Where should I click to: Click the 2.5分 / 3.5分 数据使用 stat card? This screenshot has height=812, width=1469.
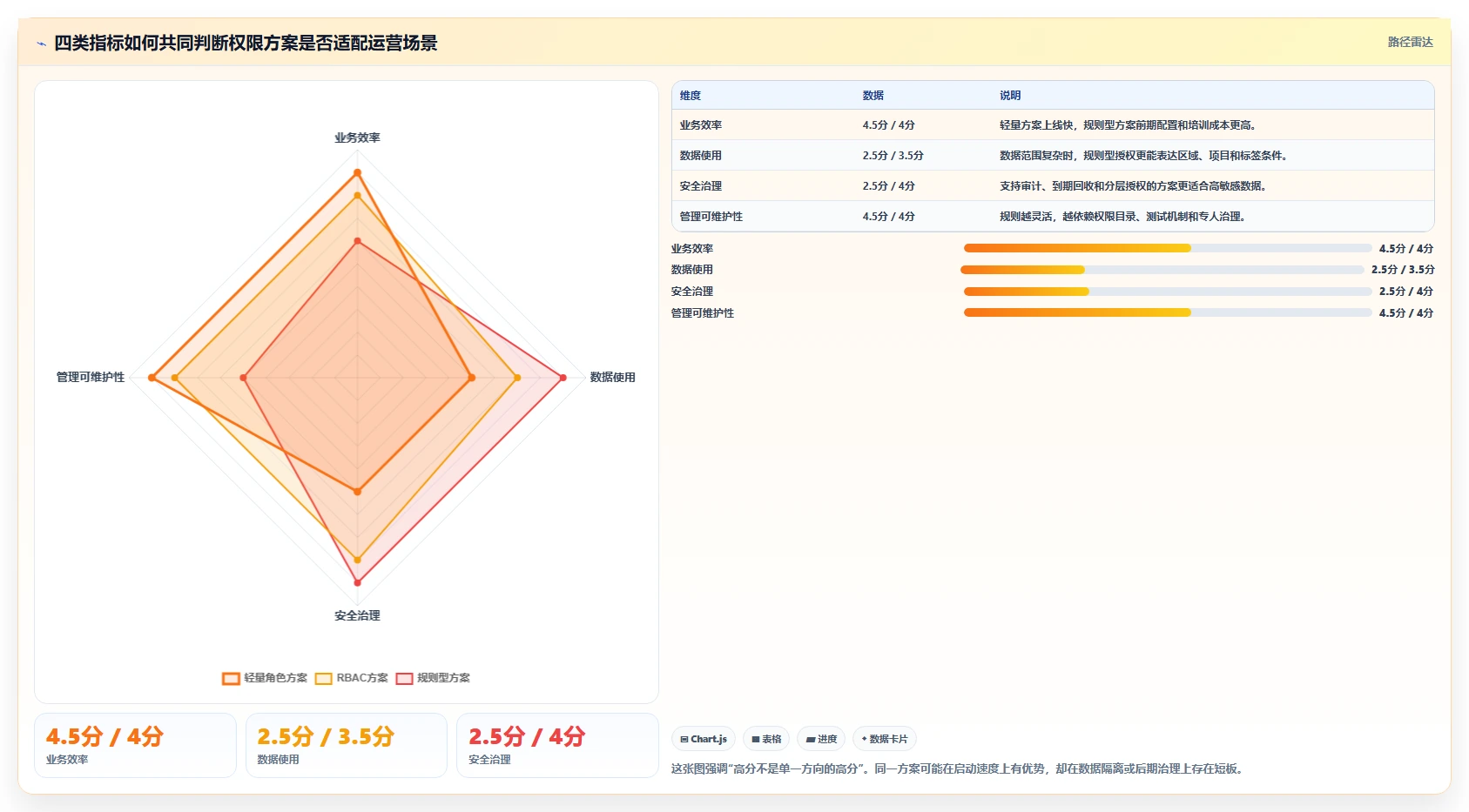(x=347, y=745)
